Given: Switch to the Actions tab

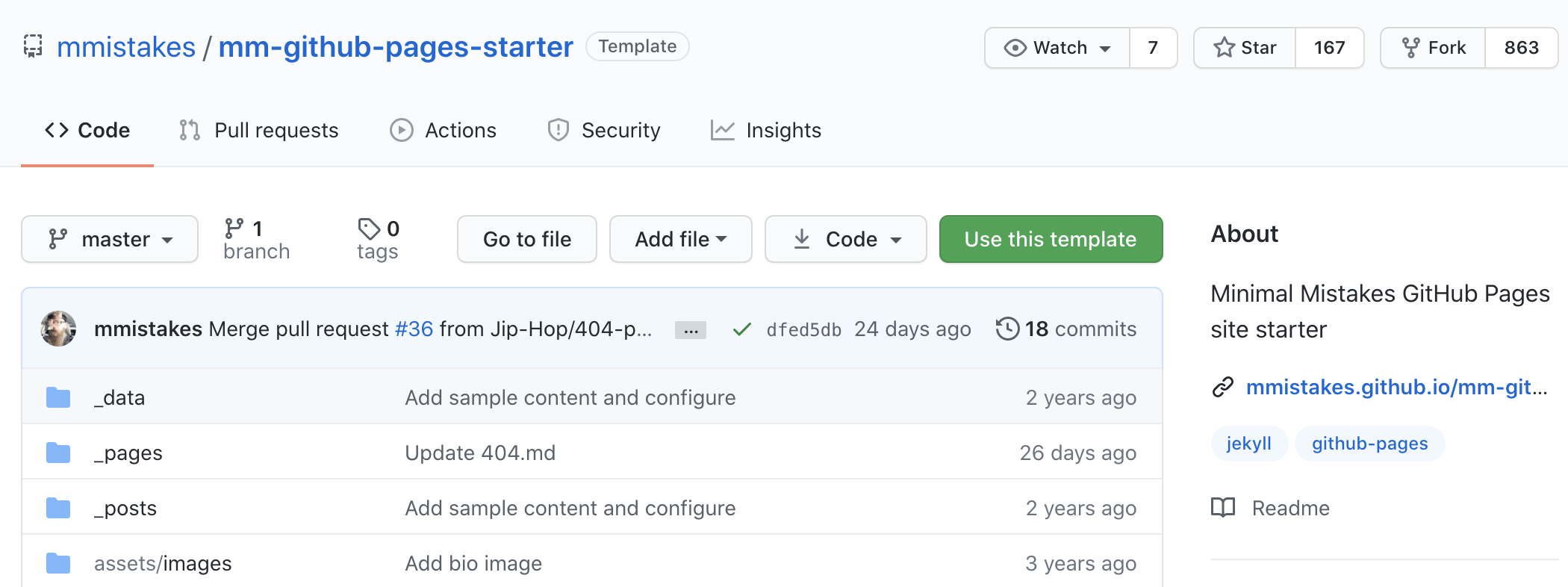Looking at the screenshot, I should (443, 130).
